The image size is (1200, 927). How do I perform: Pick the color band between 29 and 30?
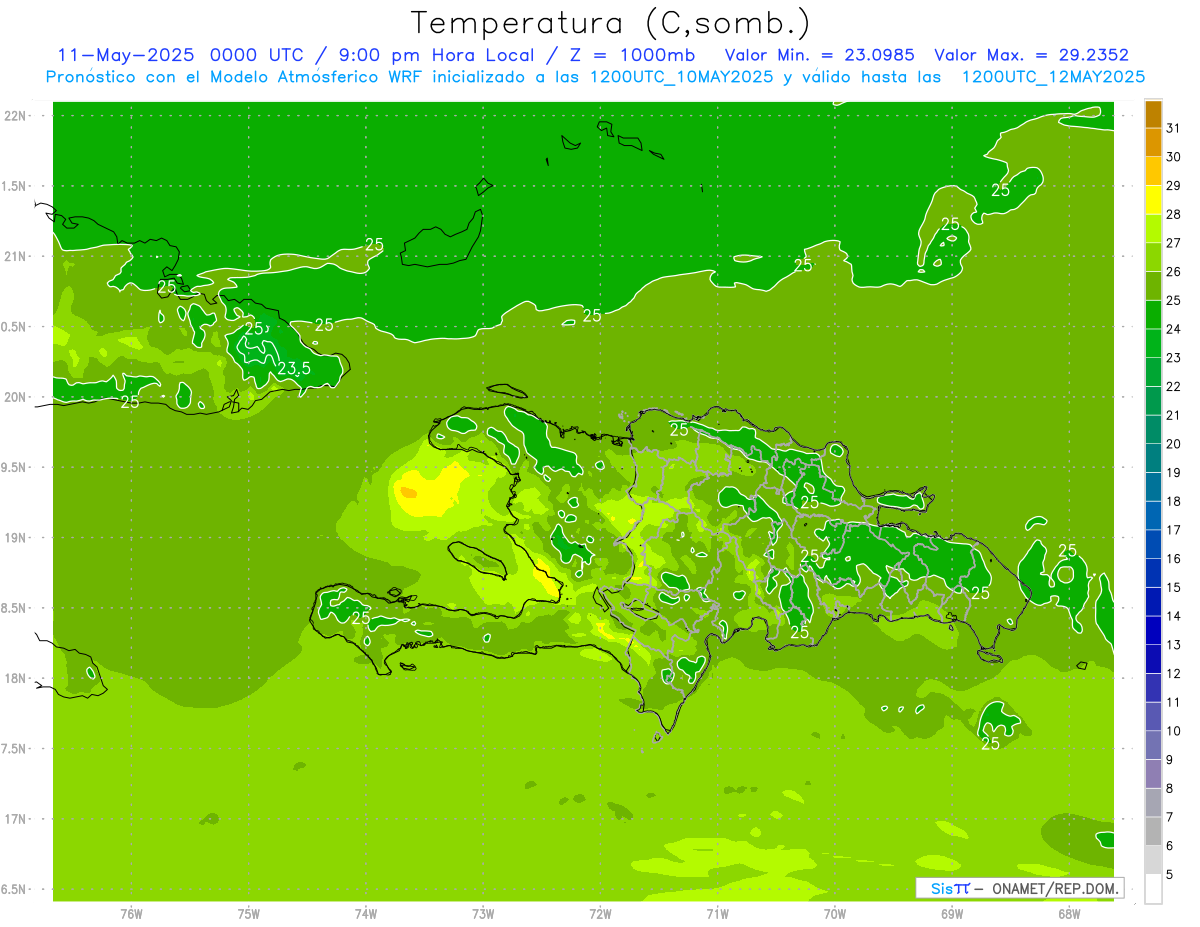pyautogui.click(x=1153, y=171)
